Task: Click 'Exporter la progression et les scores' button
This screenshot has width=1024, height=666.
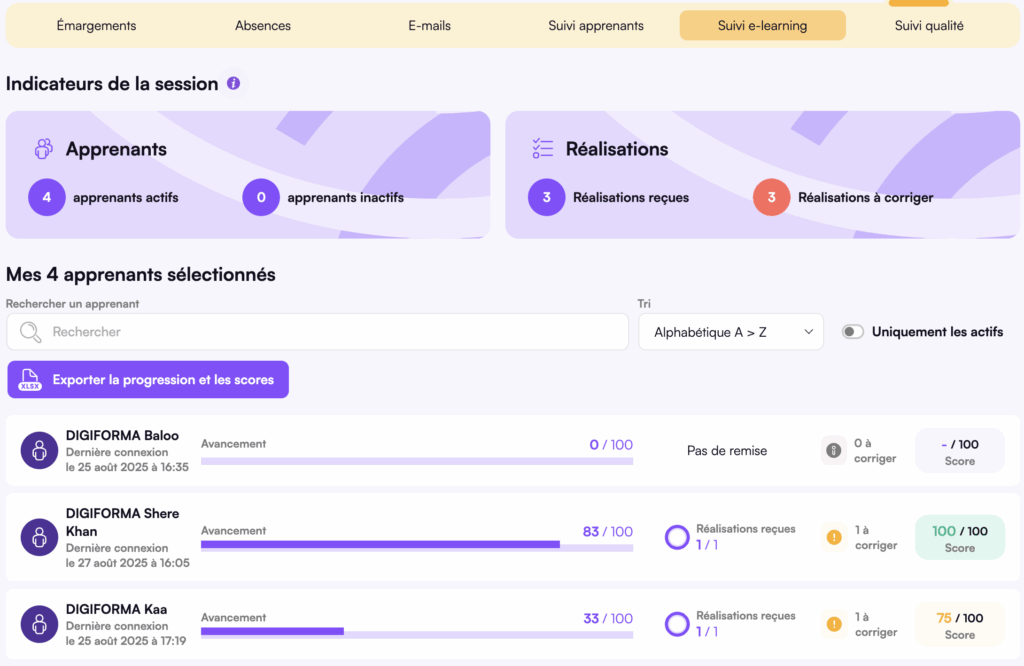Action: (148, 380)
